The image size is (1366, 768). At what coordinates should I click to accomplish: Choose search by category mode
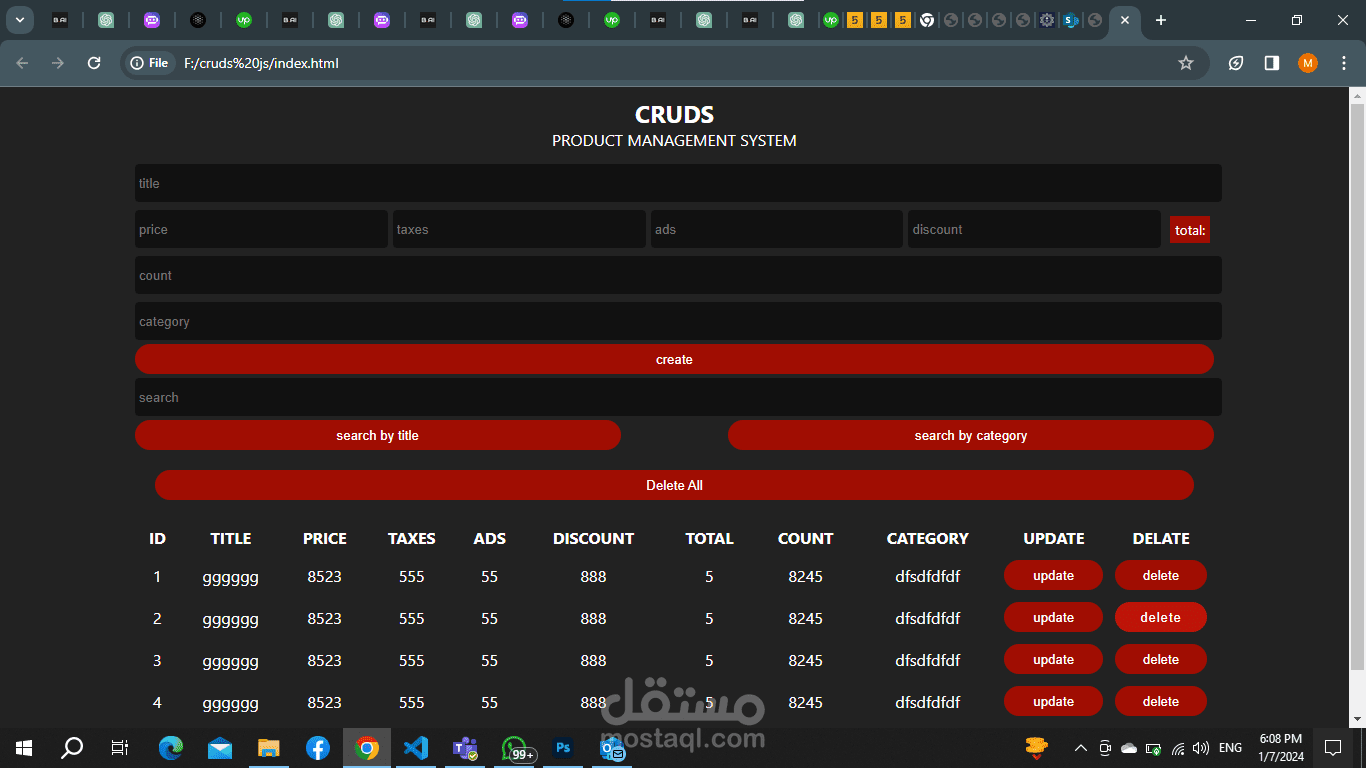click(971, 435)
